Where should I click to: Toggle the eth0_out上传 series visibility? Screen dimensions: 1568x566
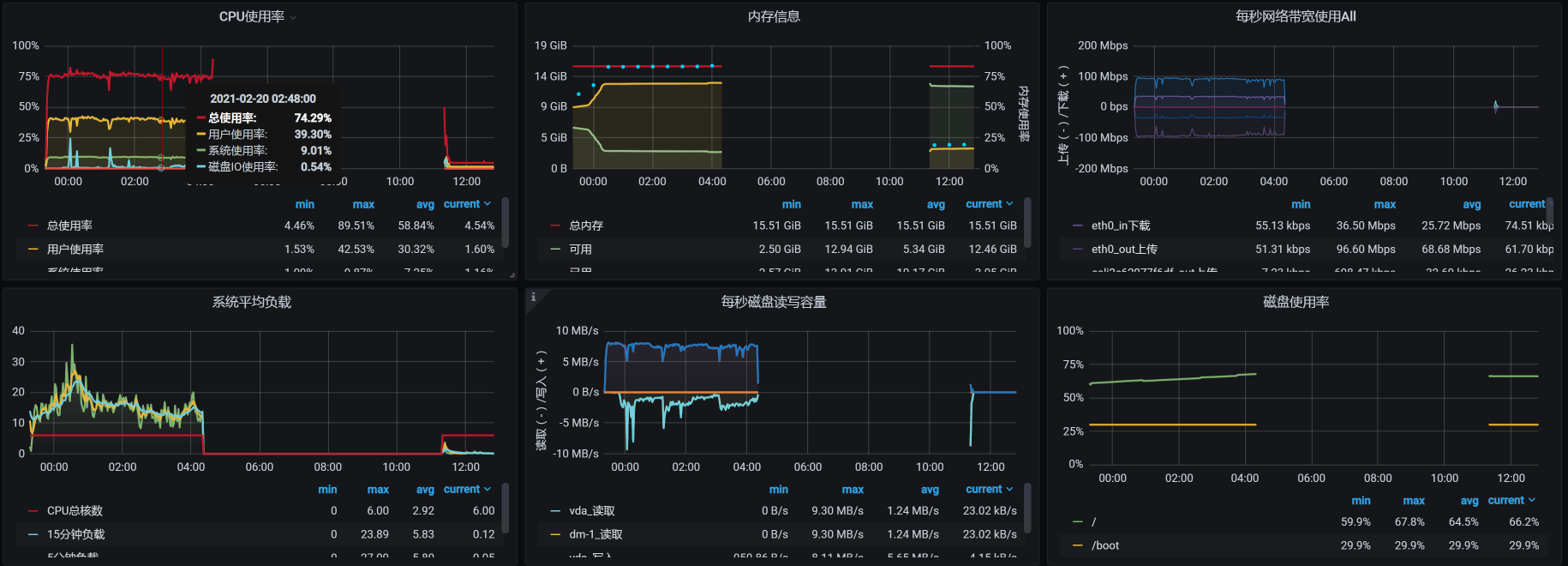point(1123,249)
